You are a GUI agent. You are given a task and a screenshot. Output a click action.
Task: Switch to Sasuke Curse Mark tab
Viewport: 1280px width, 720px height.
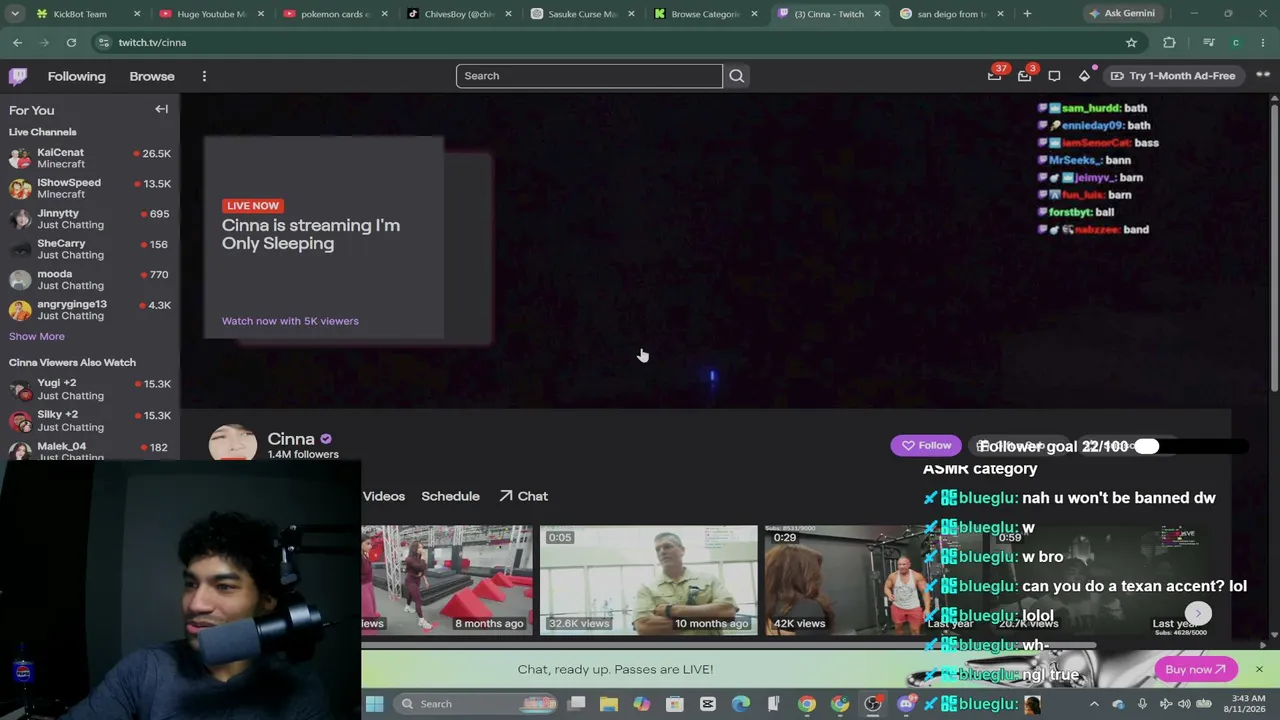point(582,14)
